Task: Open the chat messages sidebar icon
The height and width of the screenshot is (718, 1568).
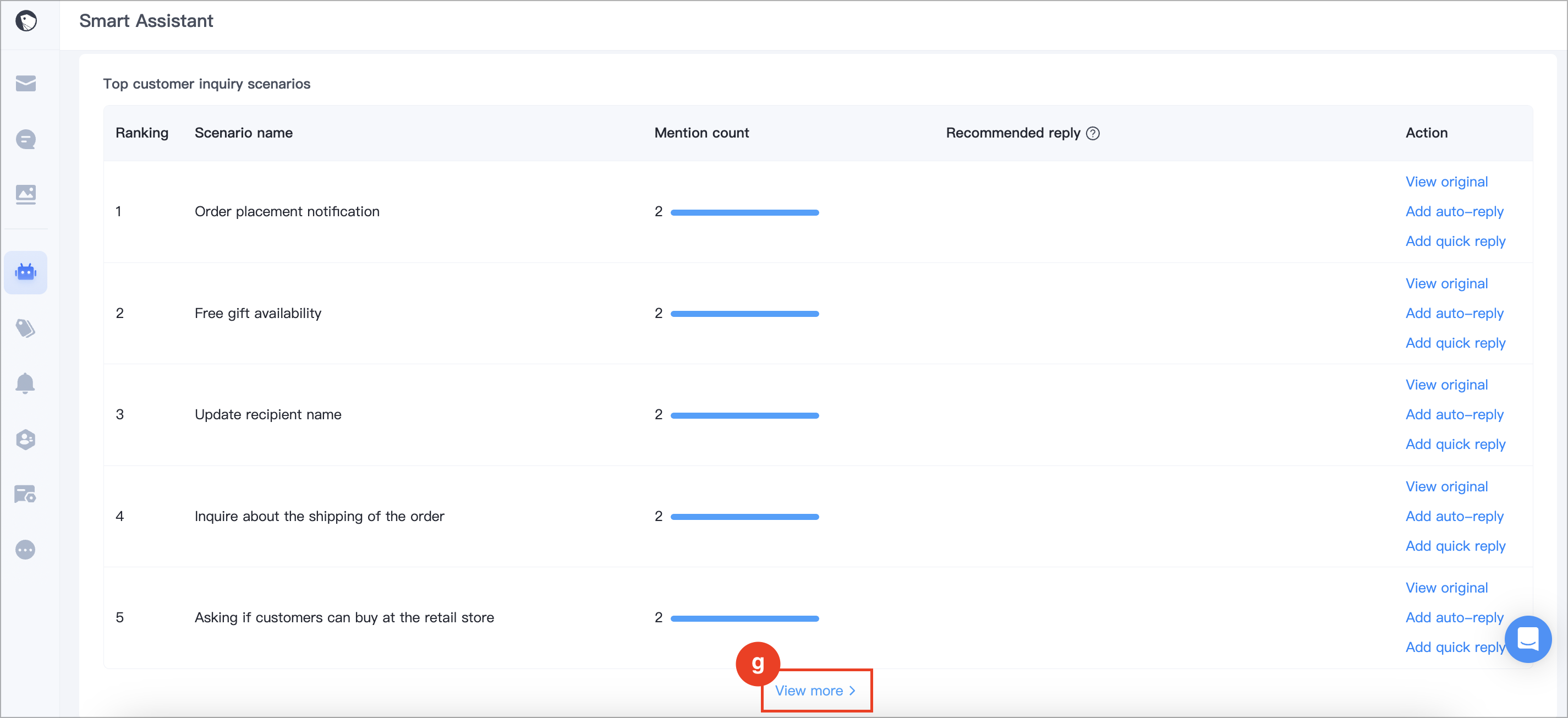Action: [25, 139]
